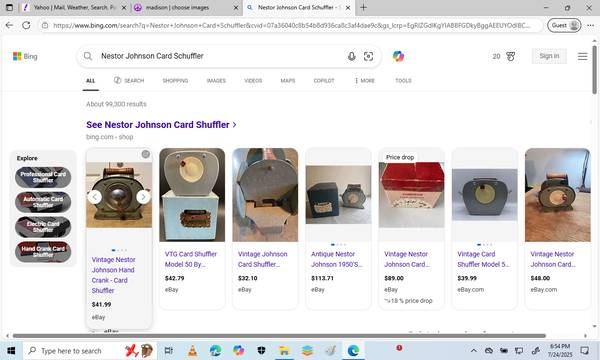Click the horizontal scrollbar at page bottom
Image resolution: width=600 pixels, height=360 pixels.
click(x=279, y=336)
